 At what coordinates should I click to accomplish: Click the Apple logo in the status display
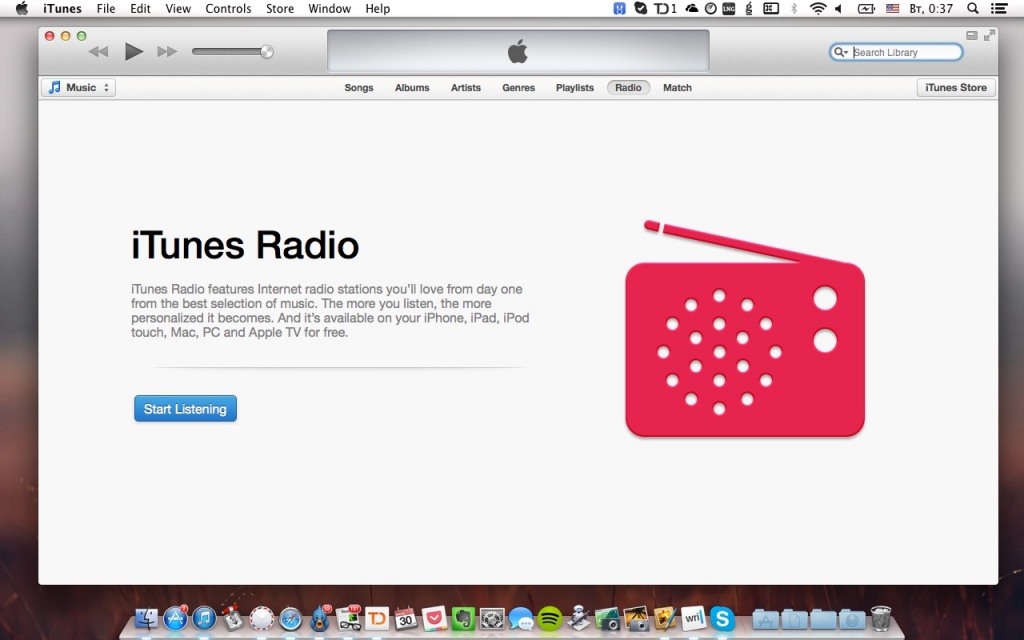[x=517, y=51]
